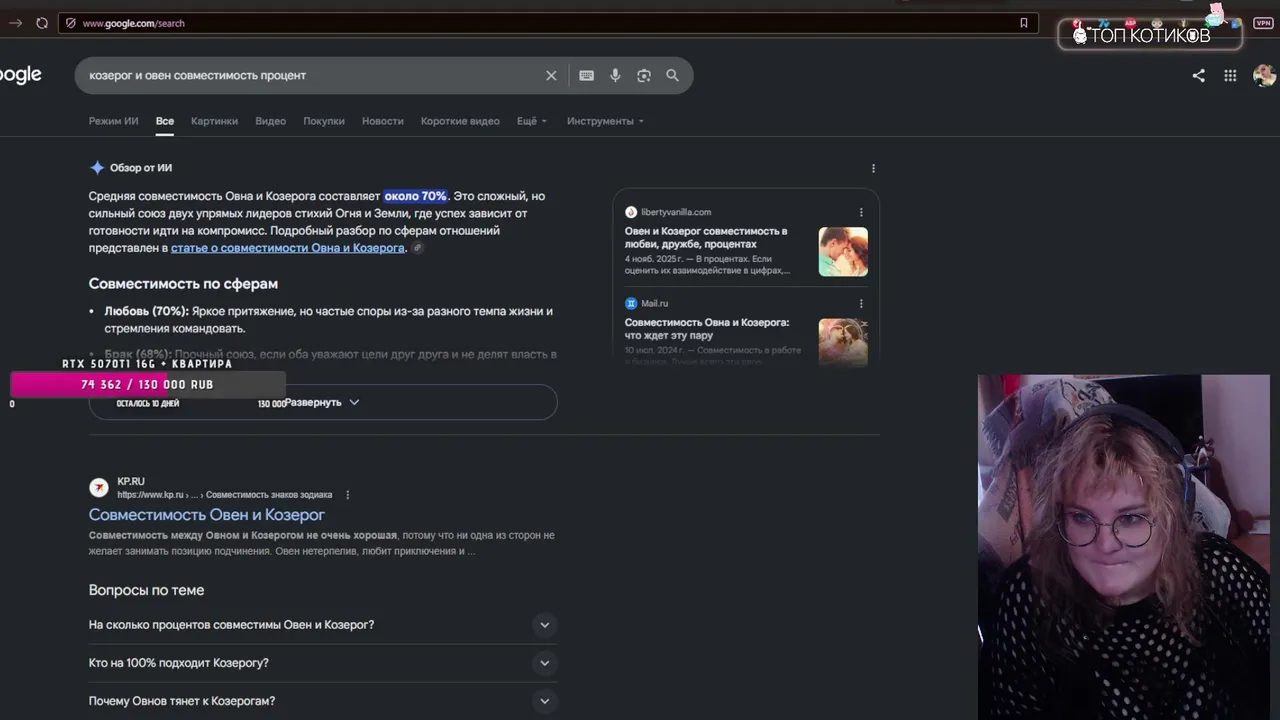Open the Инструменты dropdown
This screenshot has height=720, width=1280.
click(605, 121)
